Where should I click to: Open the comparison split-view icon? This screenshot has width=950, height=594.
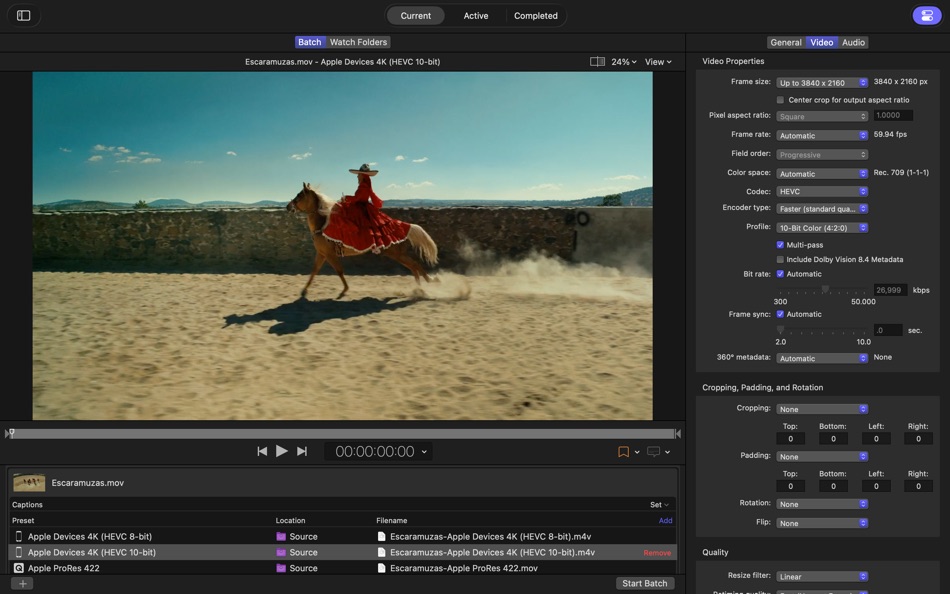597,62
